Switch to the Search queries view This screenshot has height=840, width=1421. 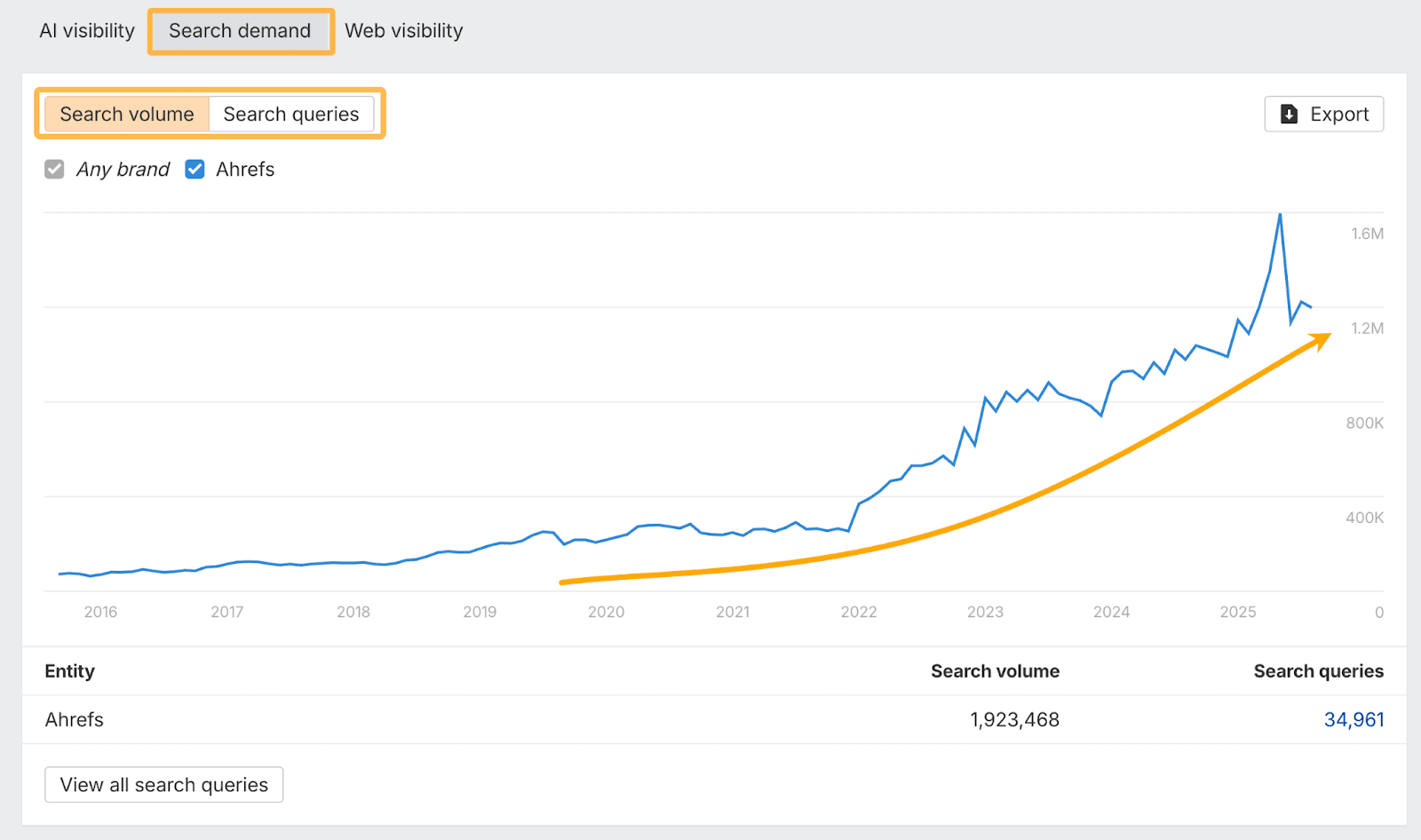(291, 114)
